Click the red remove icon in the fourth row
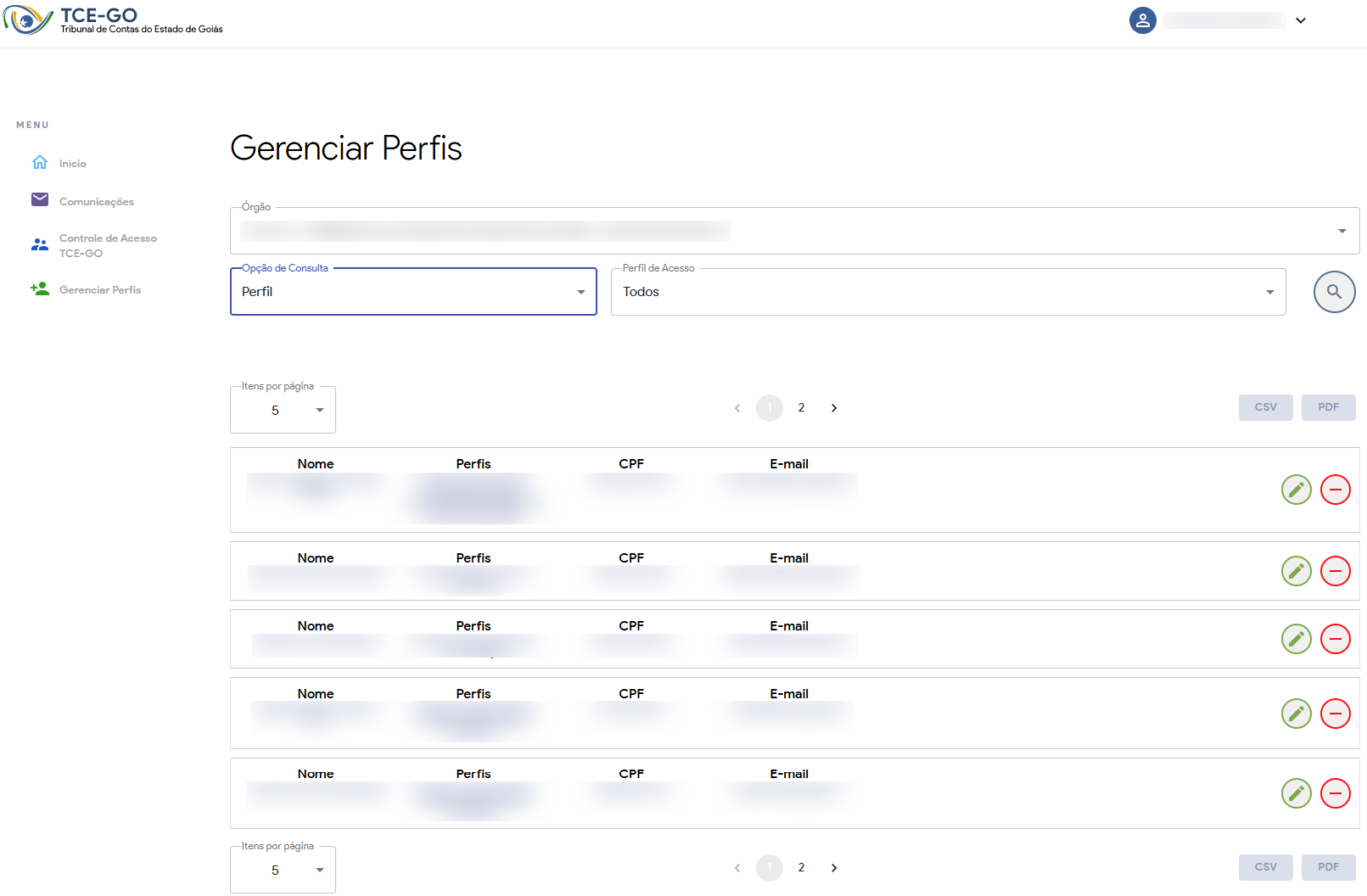This screenshot has width=1367, height=896. click(x=1335, y=714)
